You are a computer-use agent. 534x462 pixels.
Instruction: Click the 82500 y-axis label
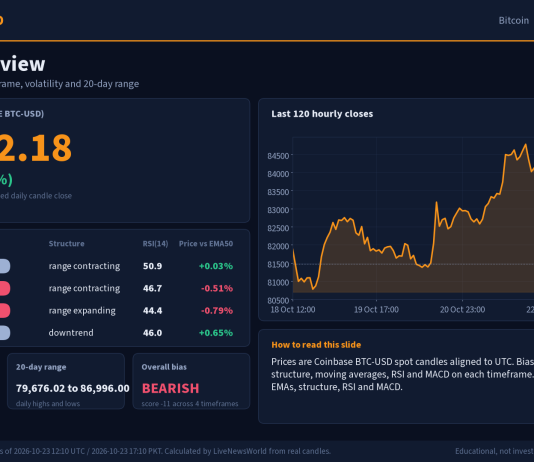278,228
